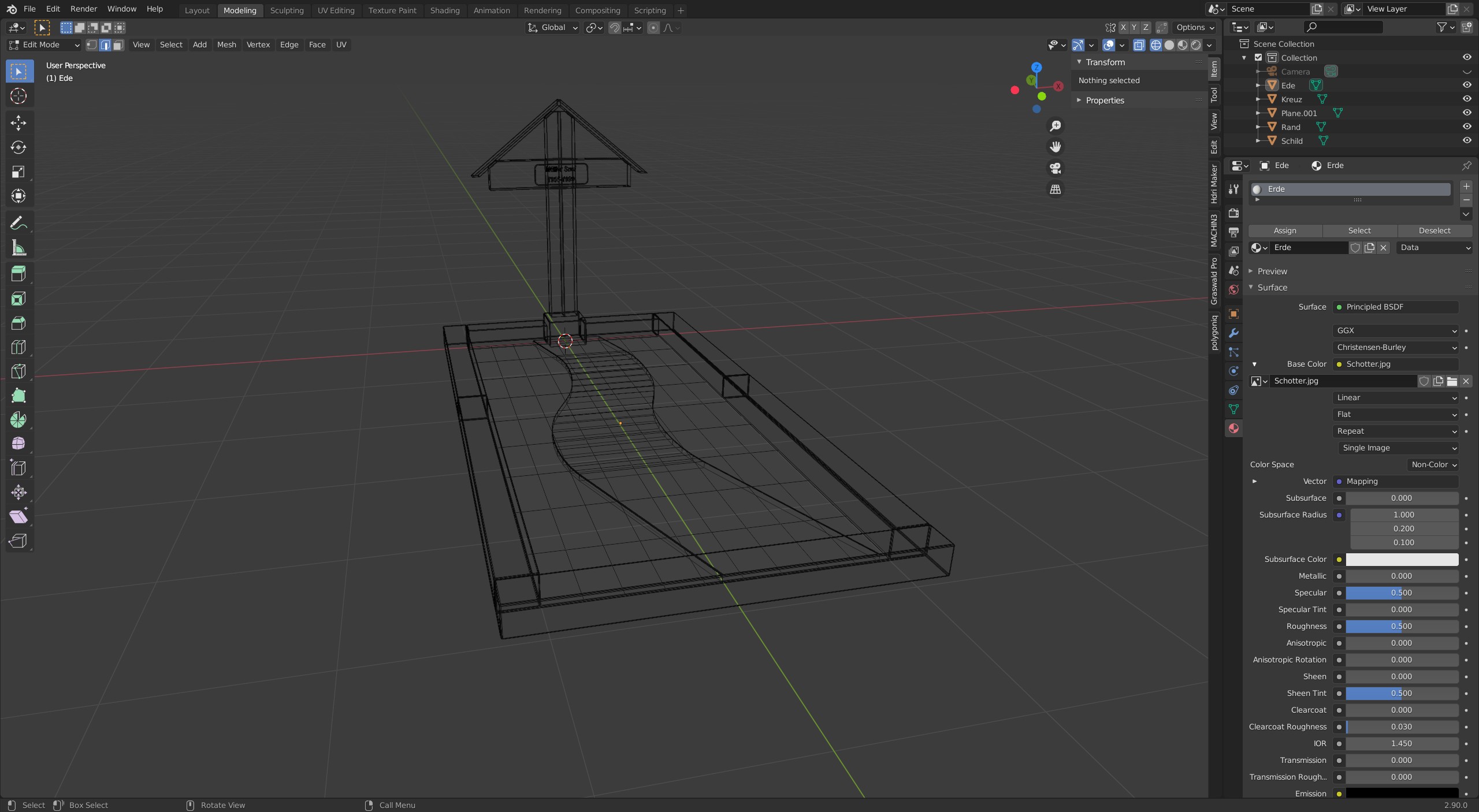Viewport: 1479px width, 812px height.
Task: Select the Loop Cut tool
Action: coord(18,347)
